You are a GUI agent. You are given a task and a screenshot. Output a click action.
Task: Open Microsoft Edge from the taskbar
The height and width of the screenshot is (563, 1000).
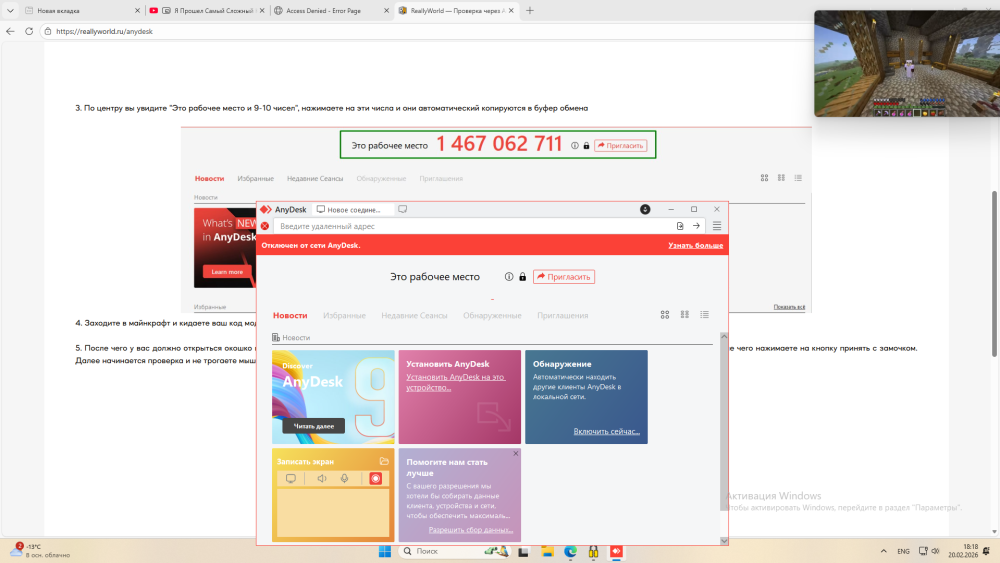point(570,552)
